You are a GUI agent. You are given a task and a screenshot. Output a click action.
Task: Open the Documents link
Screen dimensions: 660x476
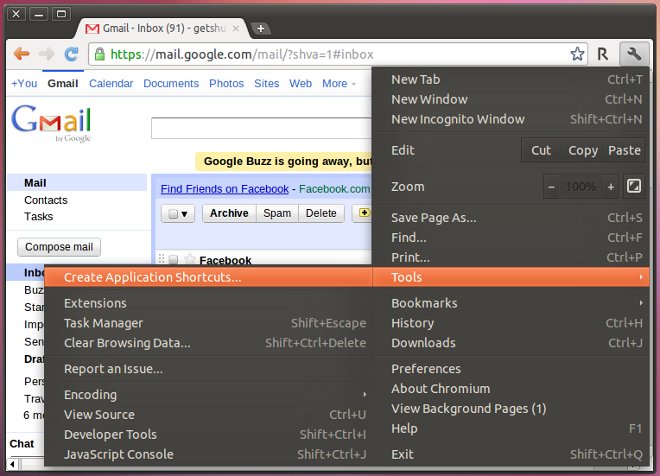point(171,83)
